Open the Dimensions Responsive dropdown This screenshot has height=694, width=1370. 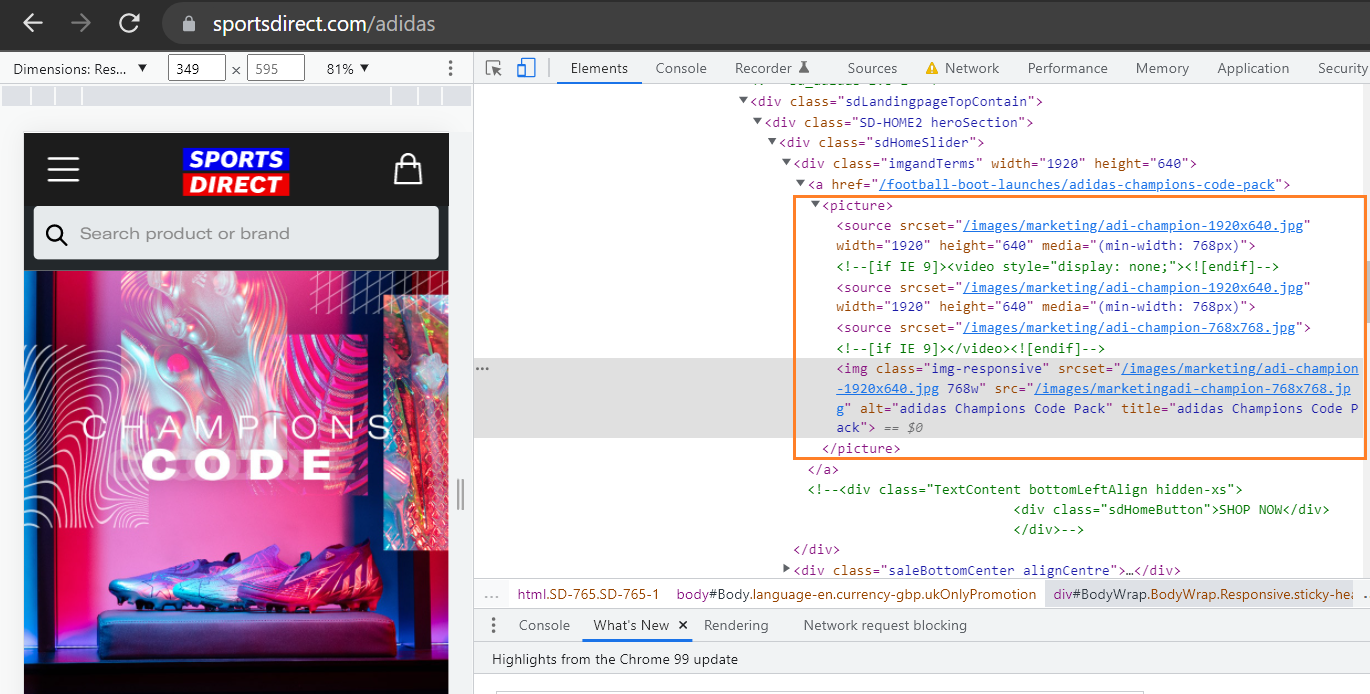pyautogui.click(x=80, y=68)
